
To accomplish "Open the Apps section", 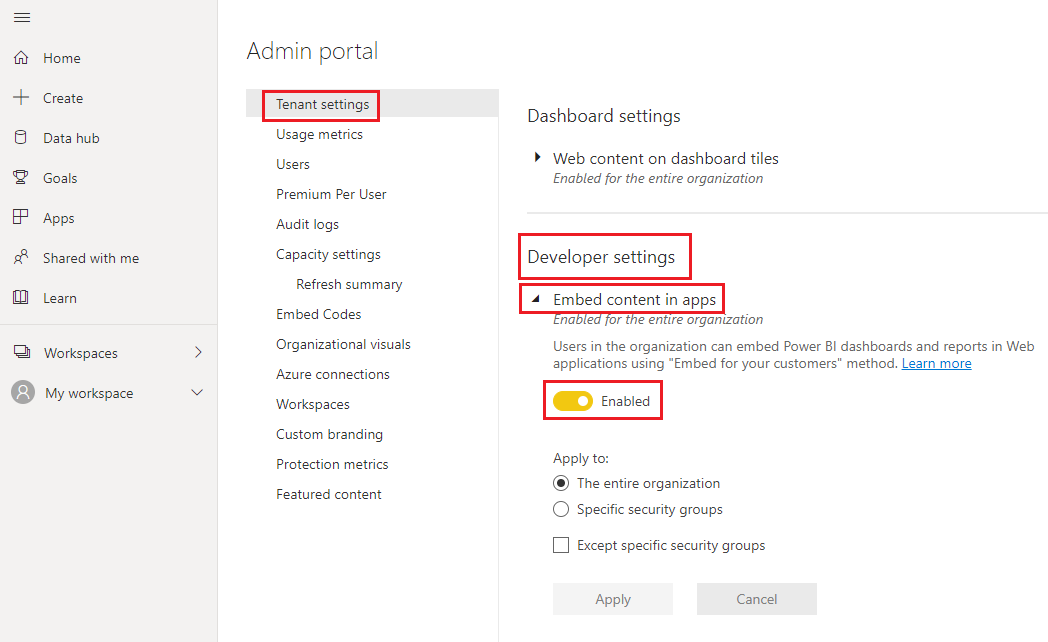I will tap(58, 217).
